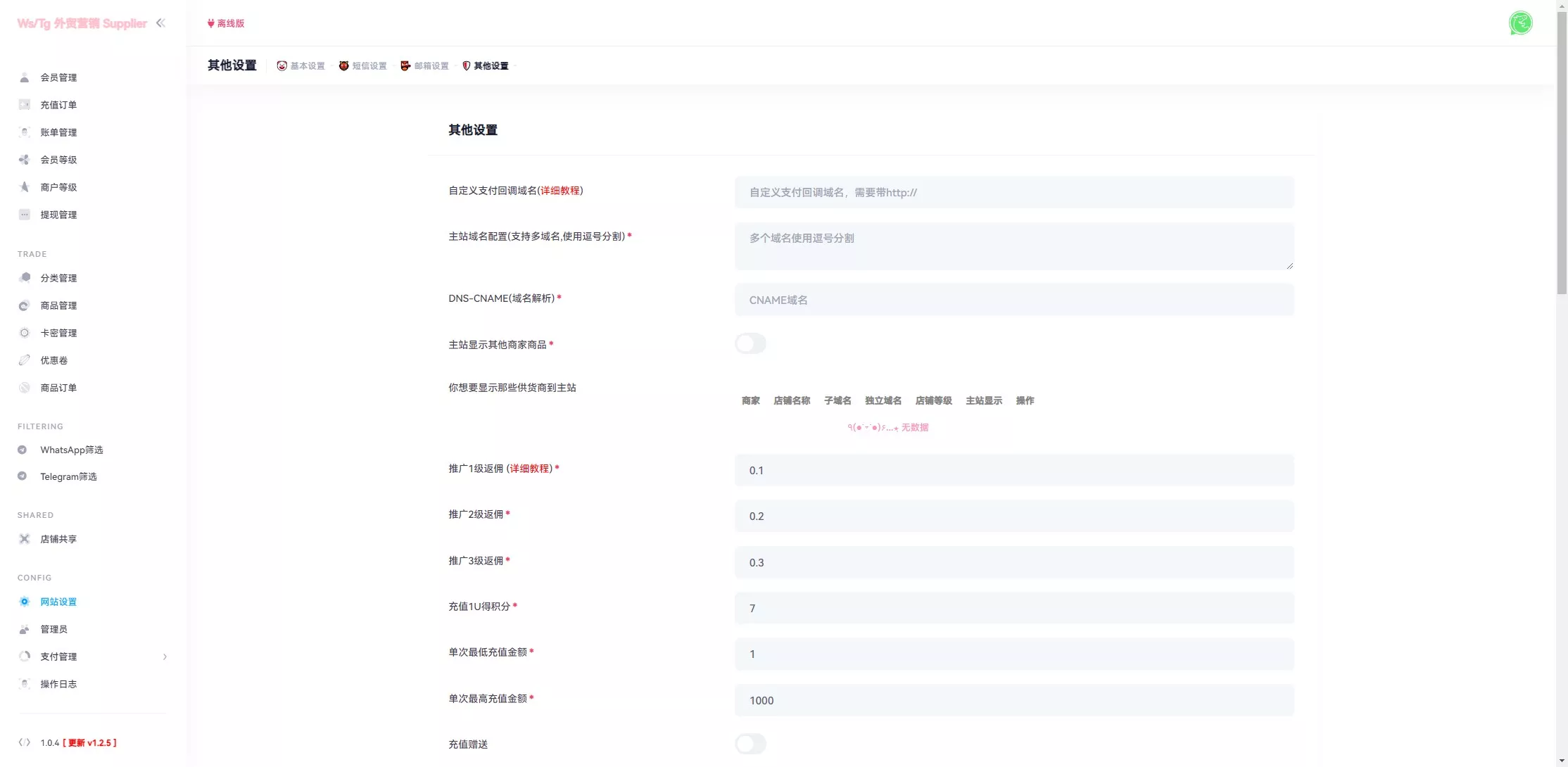1568x767 pixels.
Task: Click the 店铺共享 icon in sidebar
Action: click(x=25, y=539)
